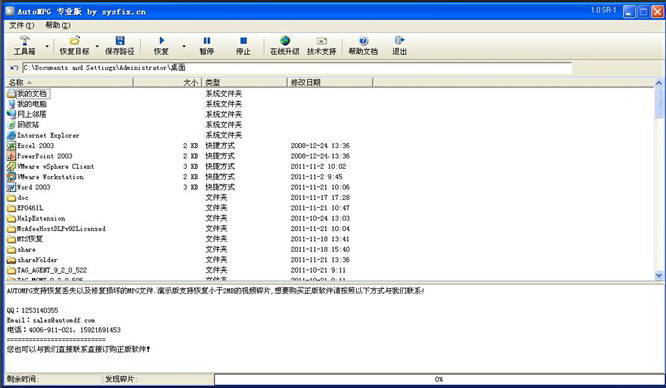This screenshot has height=388, width=666.
Task: Sort by the 类型 column header
Action: (244, 82)
